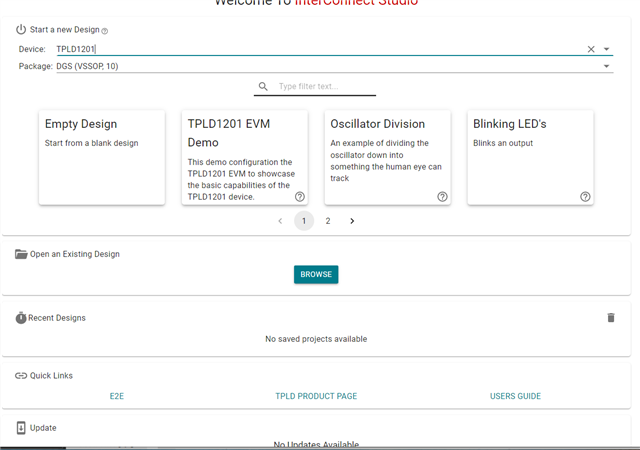Go to the previous page arrow
This screenshot has height=450, width=640.
[x=280, y=221]
